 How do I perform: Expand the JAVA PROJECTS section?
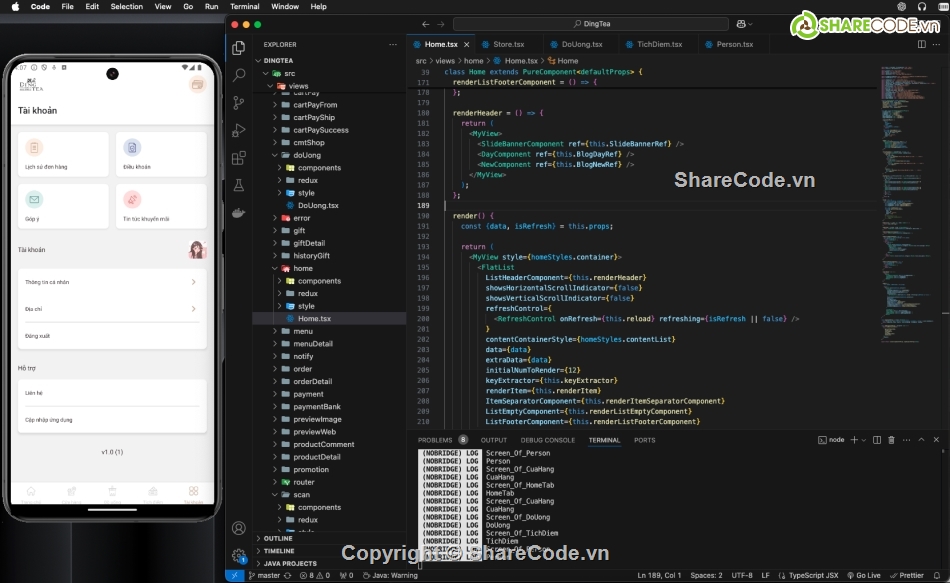[x=290, y=564]
